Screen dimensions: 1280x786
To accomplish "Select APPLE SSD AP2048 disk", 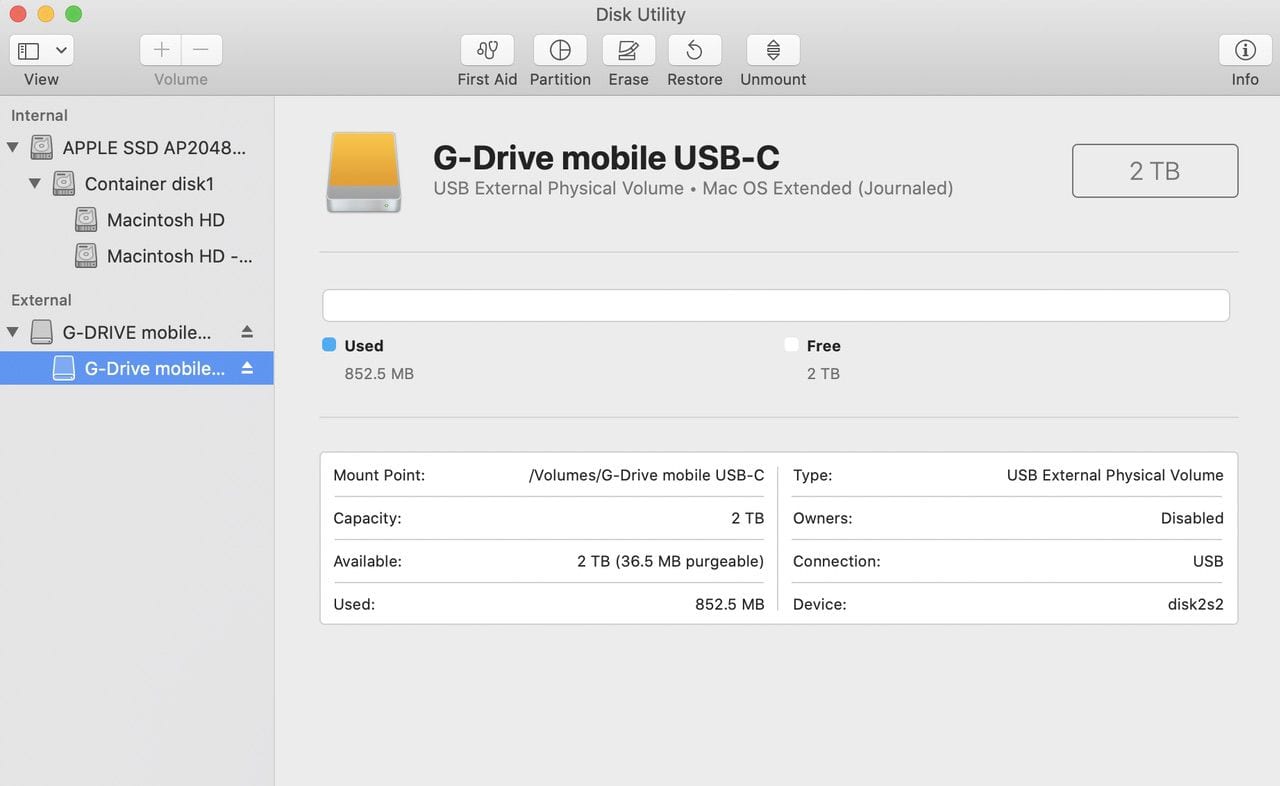I will (153, 148).
